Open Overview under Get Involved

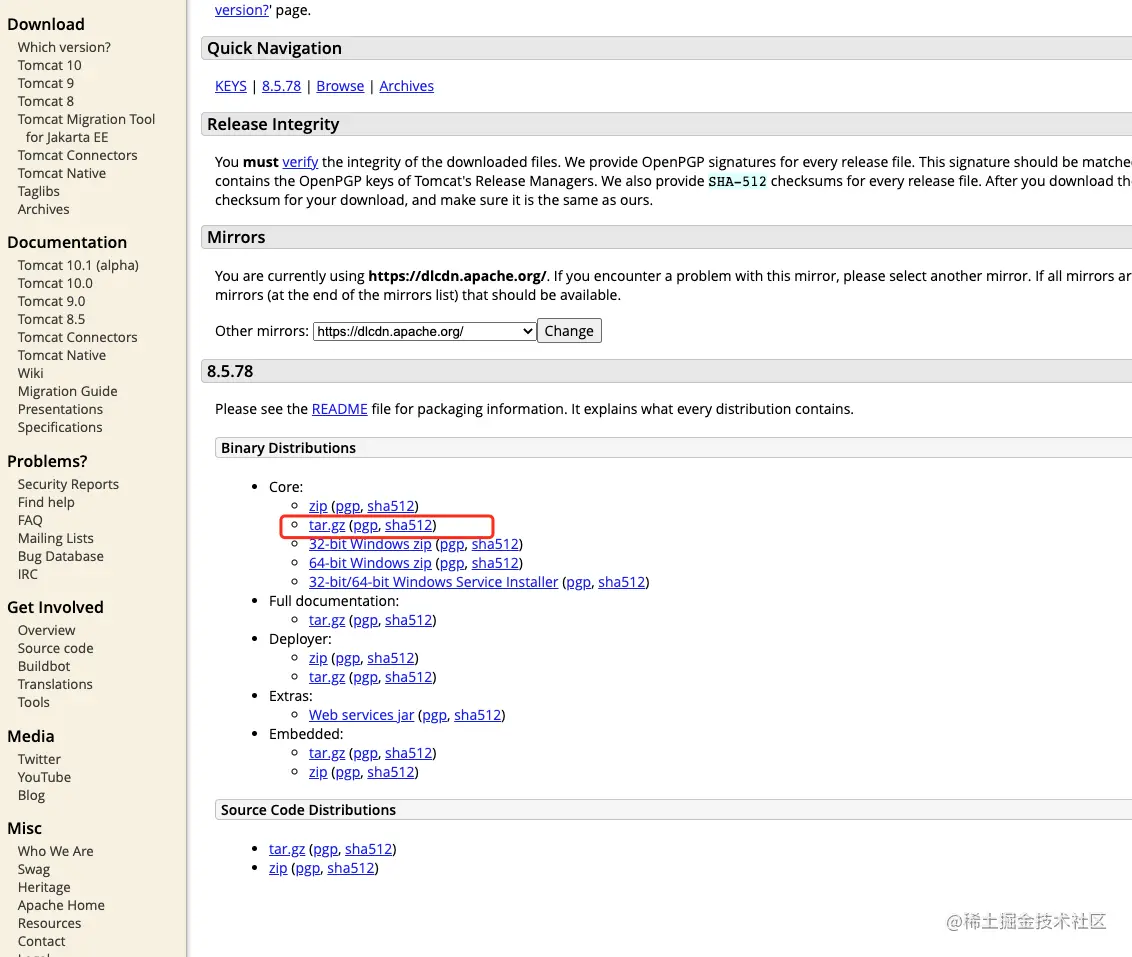46,630
